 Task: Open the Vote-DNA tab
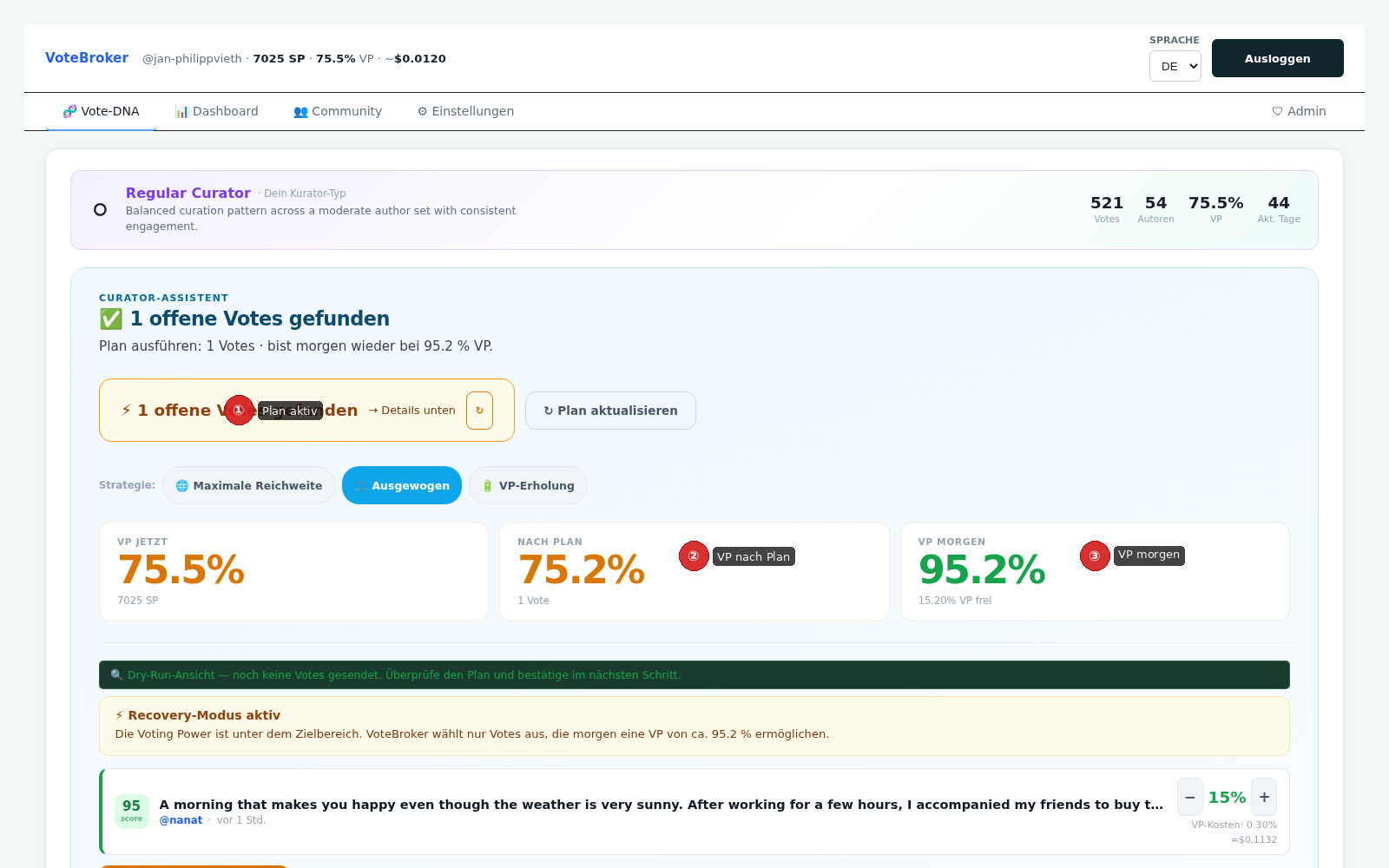[x=101, y=111]
